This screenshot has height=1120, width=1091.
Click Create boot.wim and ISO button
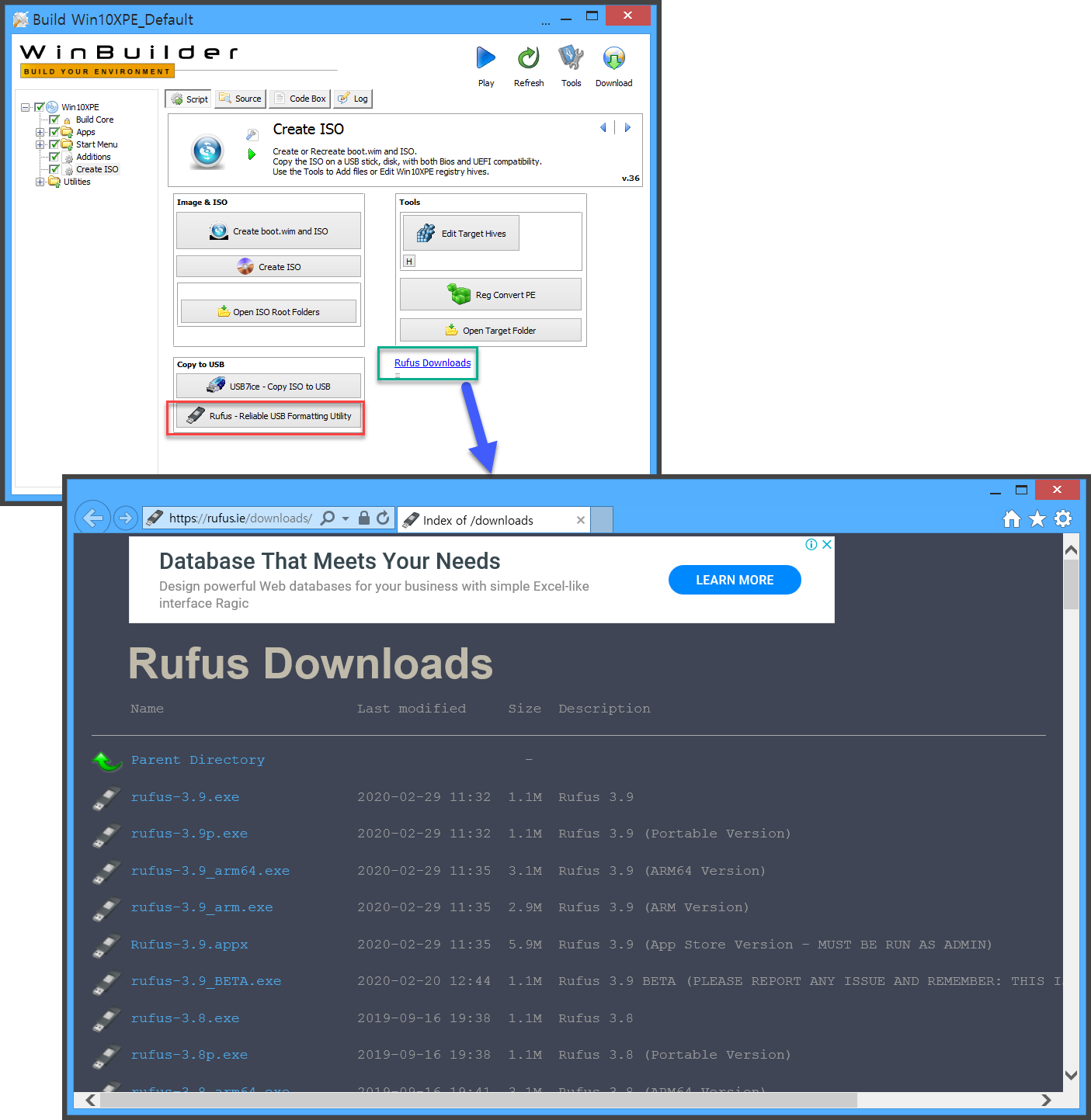pos(269,231)
